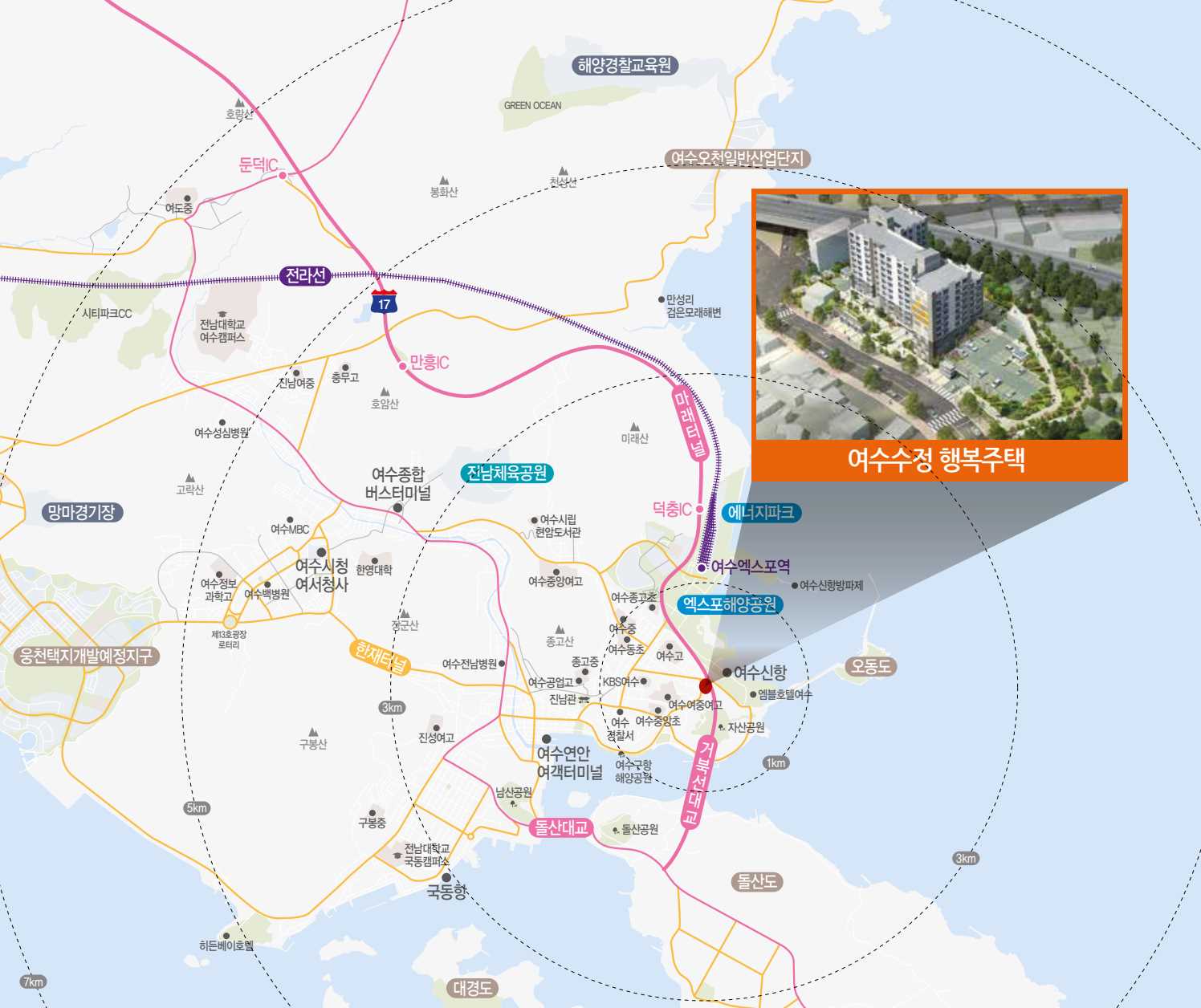Image resolution: width=1201 pixels, height=1008 pixels.
Task: Click the pink 둔덕IC interchange dot
Action: point(283,175)
